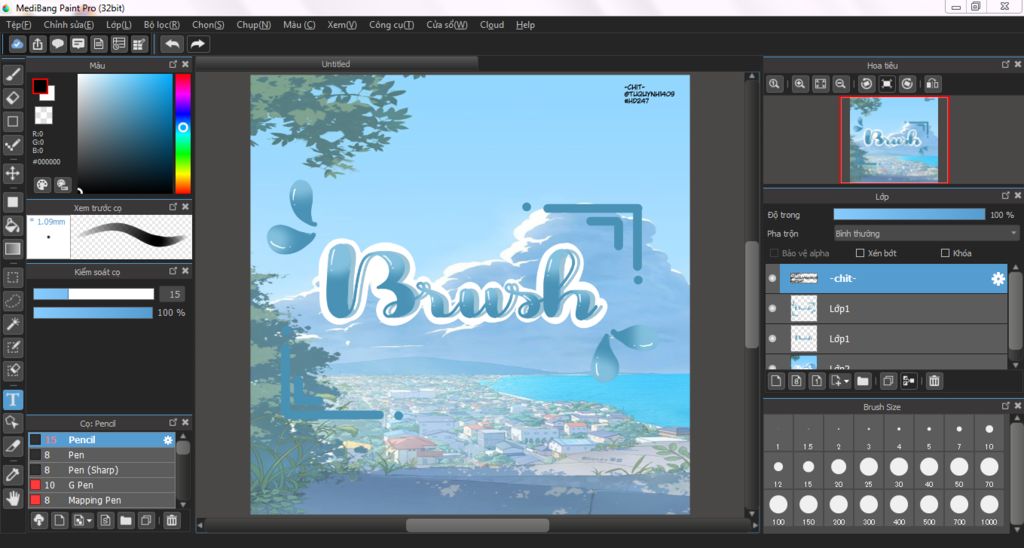The height and width of the screenshot is (548, 1024).
Task: Toggle visibility of the -chit- layer
Action: (773, 278)
